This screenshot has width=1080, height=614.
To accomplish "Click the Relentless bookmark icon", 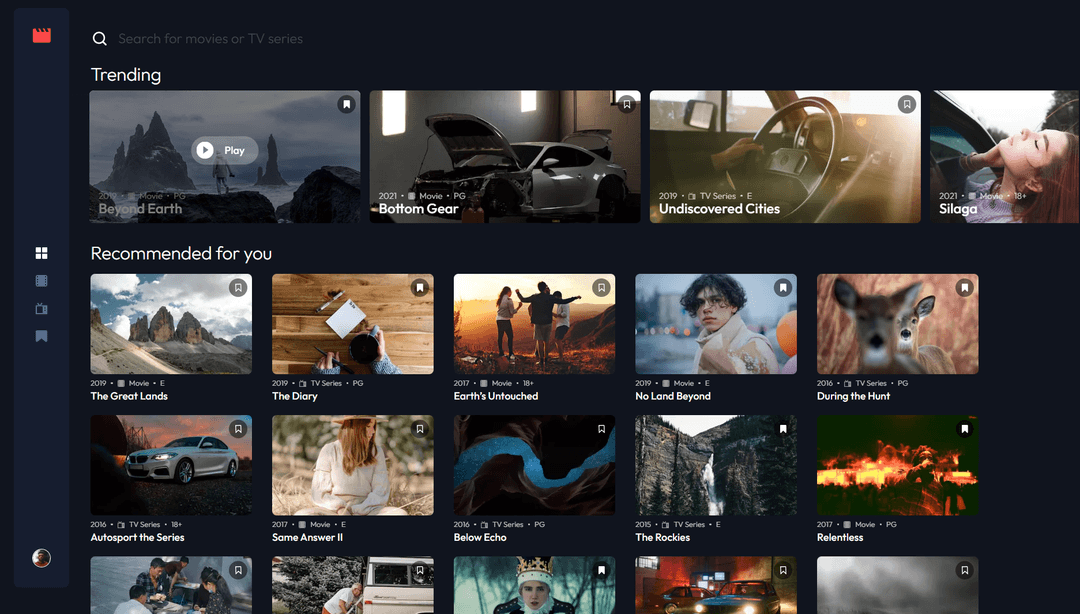I will [964, 429].
